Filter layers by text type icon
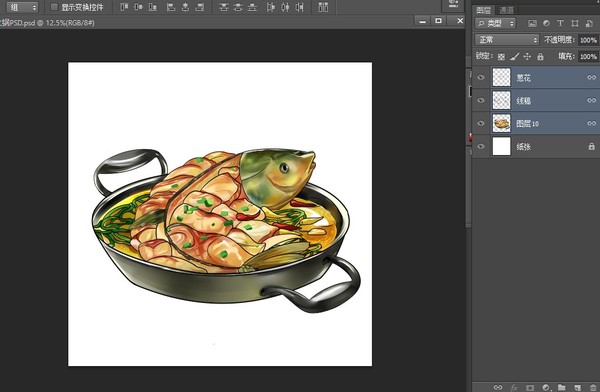600x392 pixels. 560,23
